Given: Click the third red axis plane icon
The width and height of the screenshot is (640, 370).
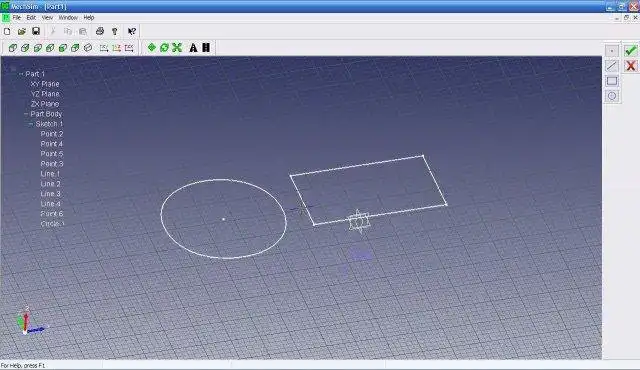Looking at the screenshot, I should click(x=129, y=48).
